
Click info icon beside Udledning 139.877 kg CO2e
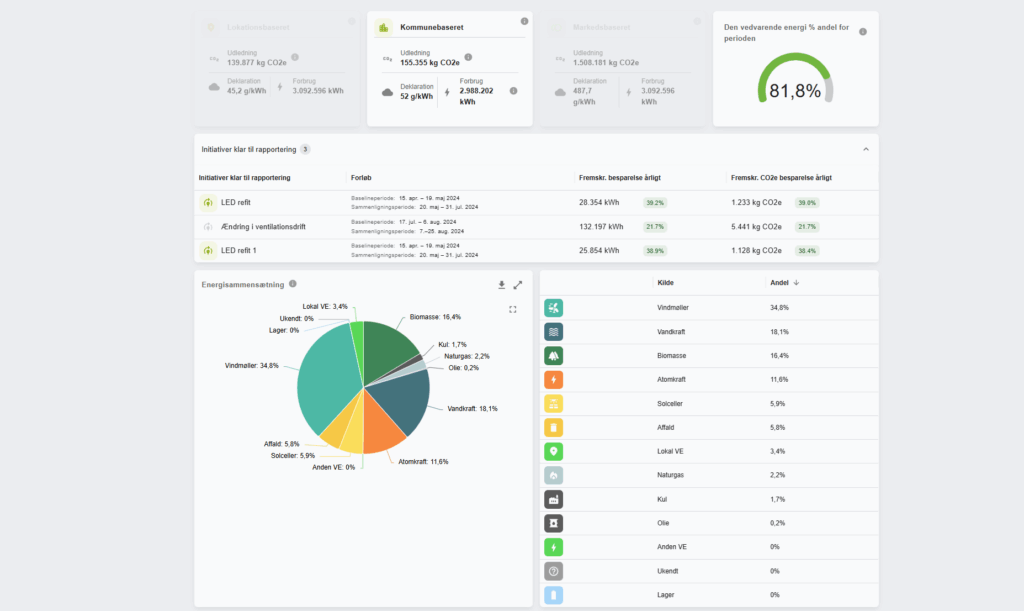pyautogui.click(x=295, y=57)
